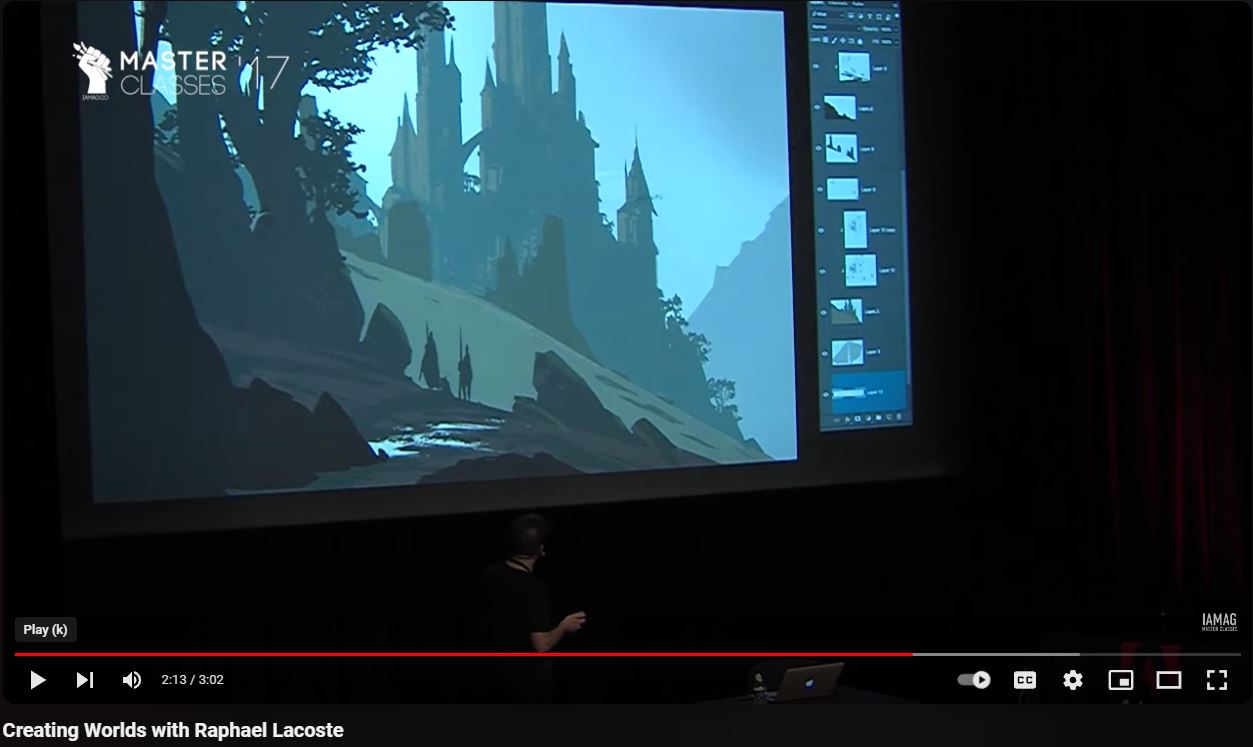Switch to miniplayer mode
Viewport: 1253px width, 747px height.
(x=1121, y=680)
